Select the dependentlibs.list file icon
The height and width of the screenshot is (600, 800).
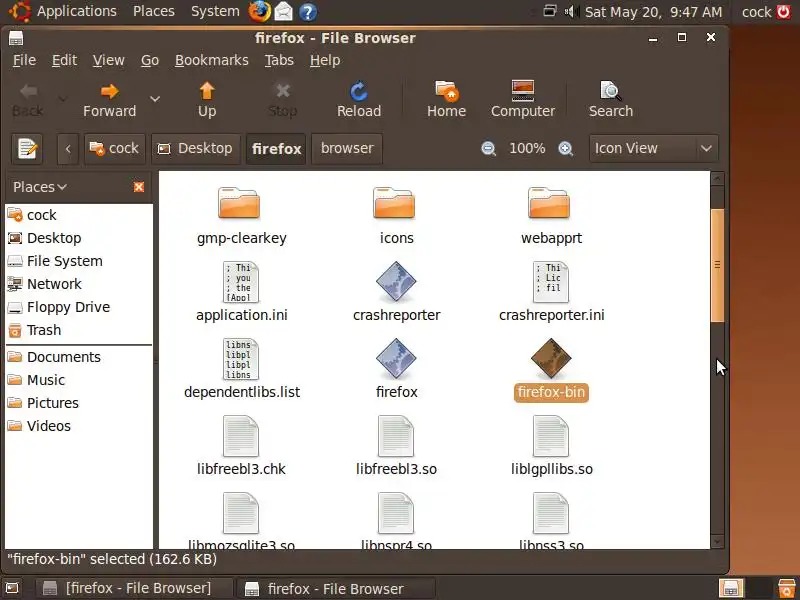(240, 359)
